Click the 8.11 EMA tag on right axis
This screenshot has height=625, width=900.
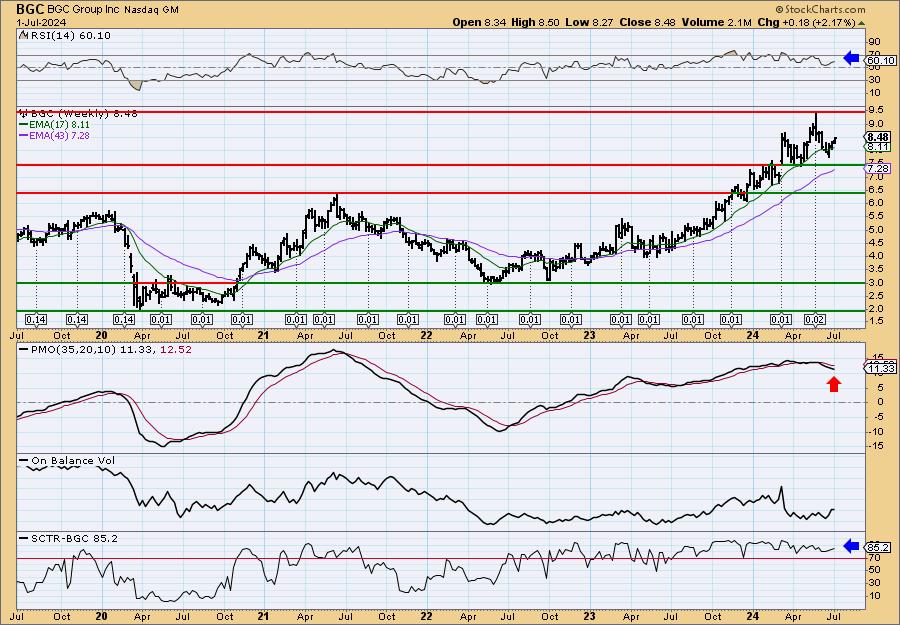pos(879,147)
